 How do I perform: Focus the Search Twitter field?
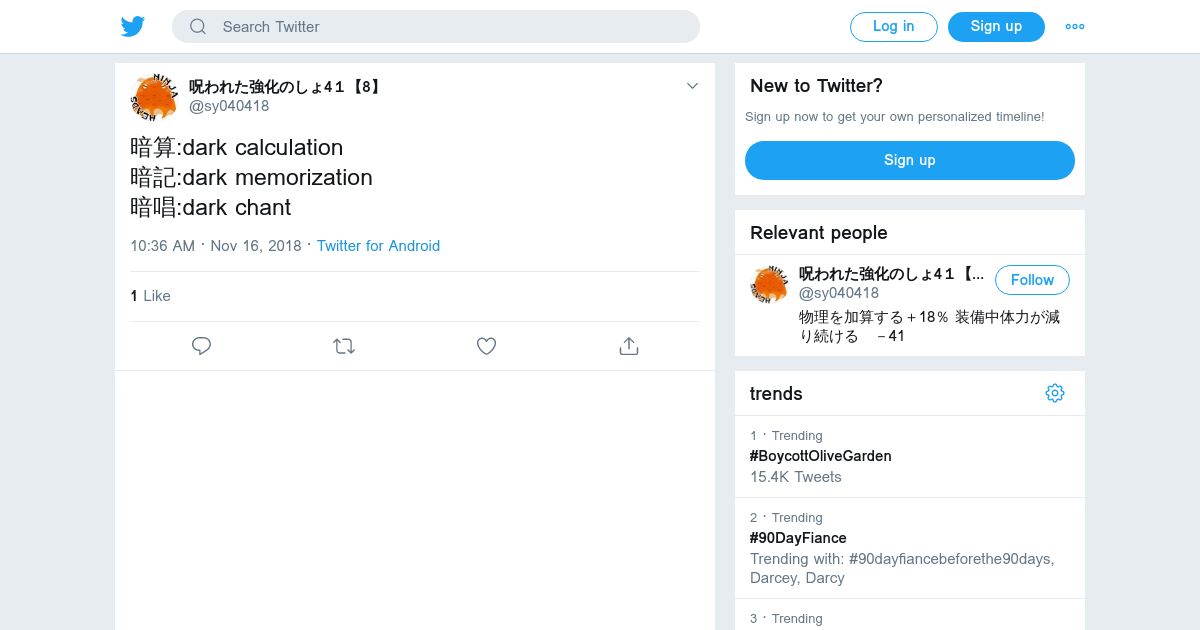pyautogui.click(x=450, y=27)
